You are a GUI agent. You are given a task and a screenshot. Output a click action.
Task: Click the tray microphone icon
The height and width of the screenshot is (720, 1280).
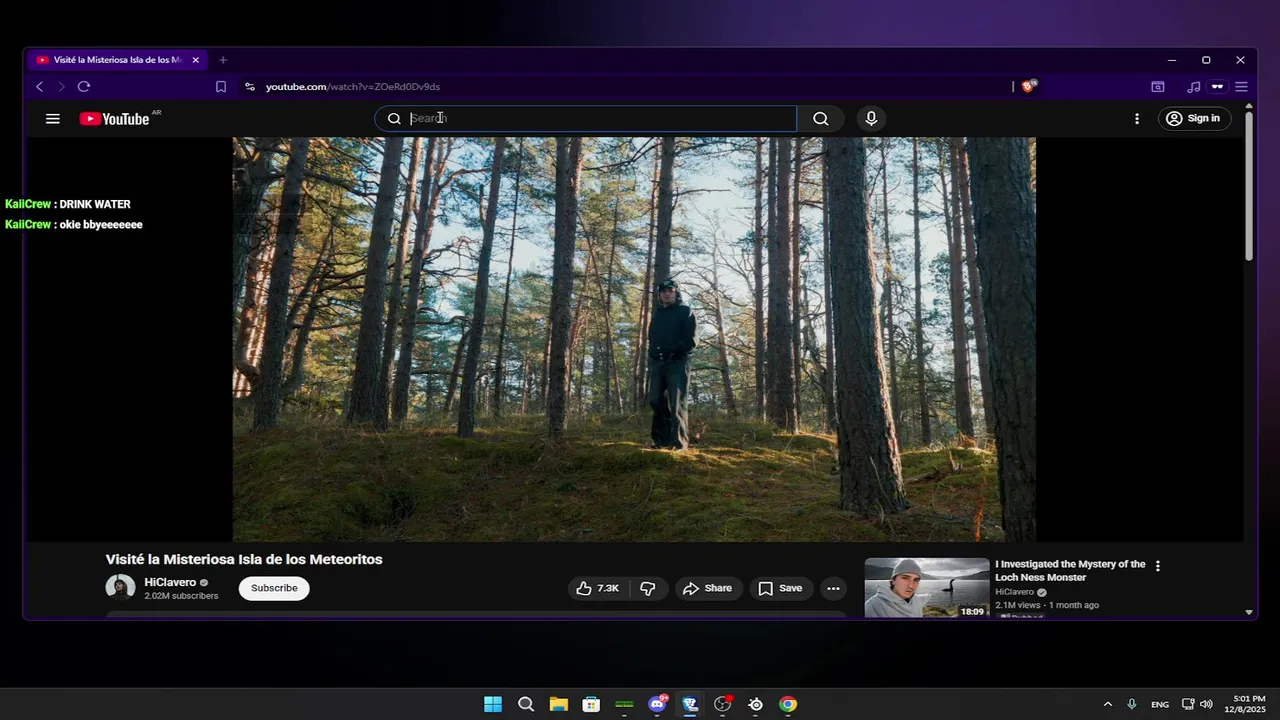[1131, 704]
